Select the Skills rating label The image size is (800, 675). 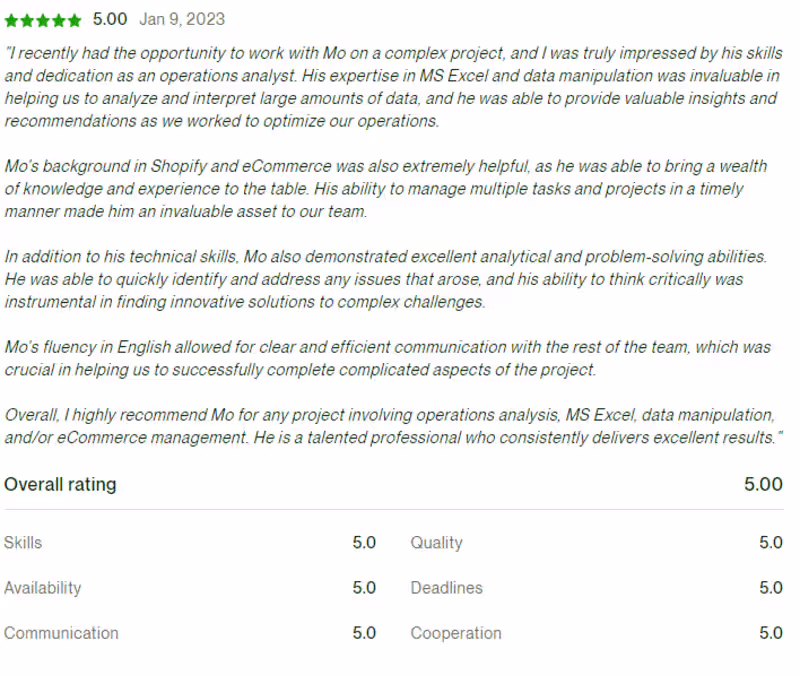coord(23,543)
